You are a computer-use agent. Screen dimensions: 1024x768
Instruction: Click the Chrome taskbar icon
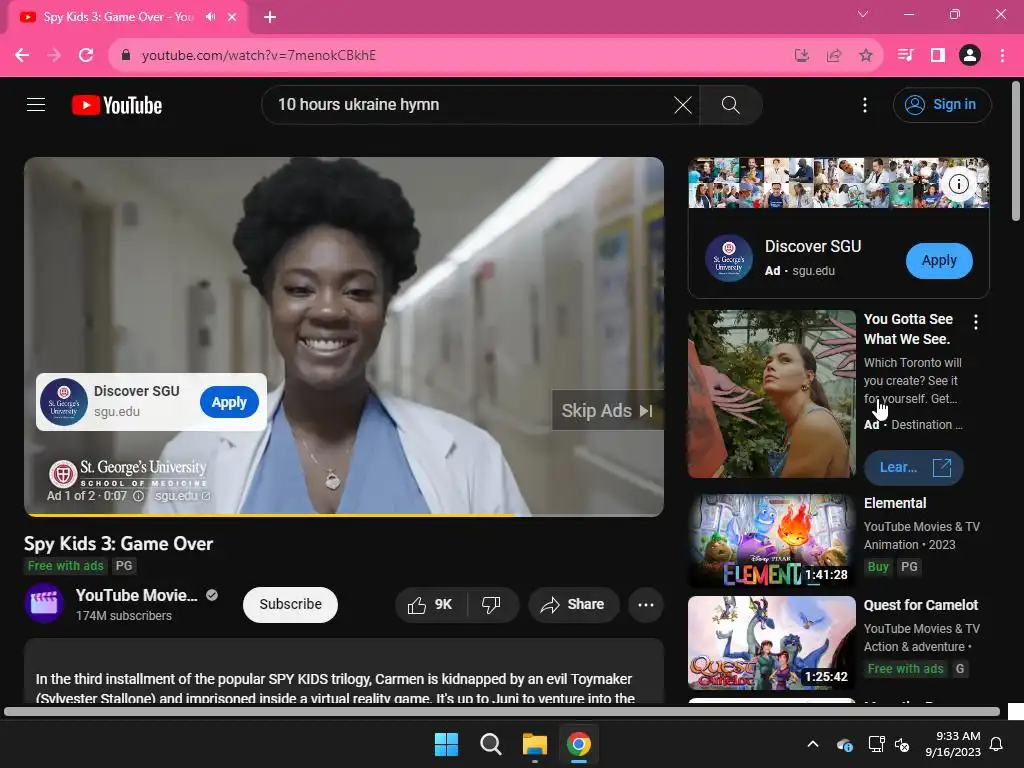point(579,744)
